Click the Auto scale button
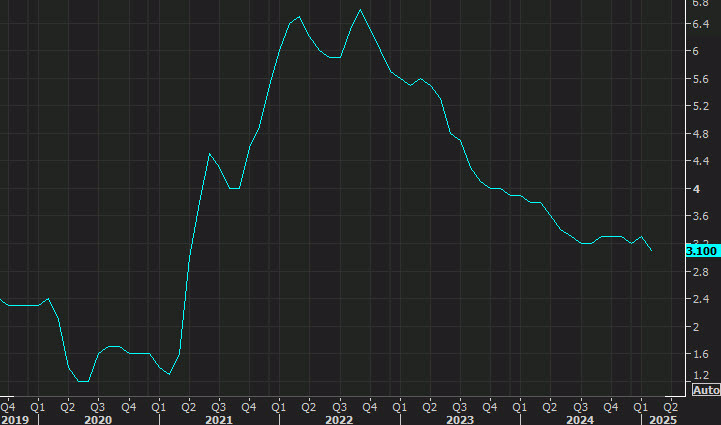721x425 pixels. [x=706, y=390]
